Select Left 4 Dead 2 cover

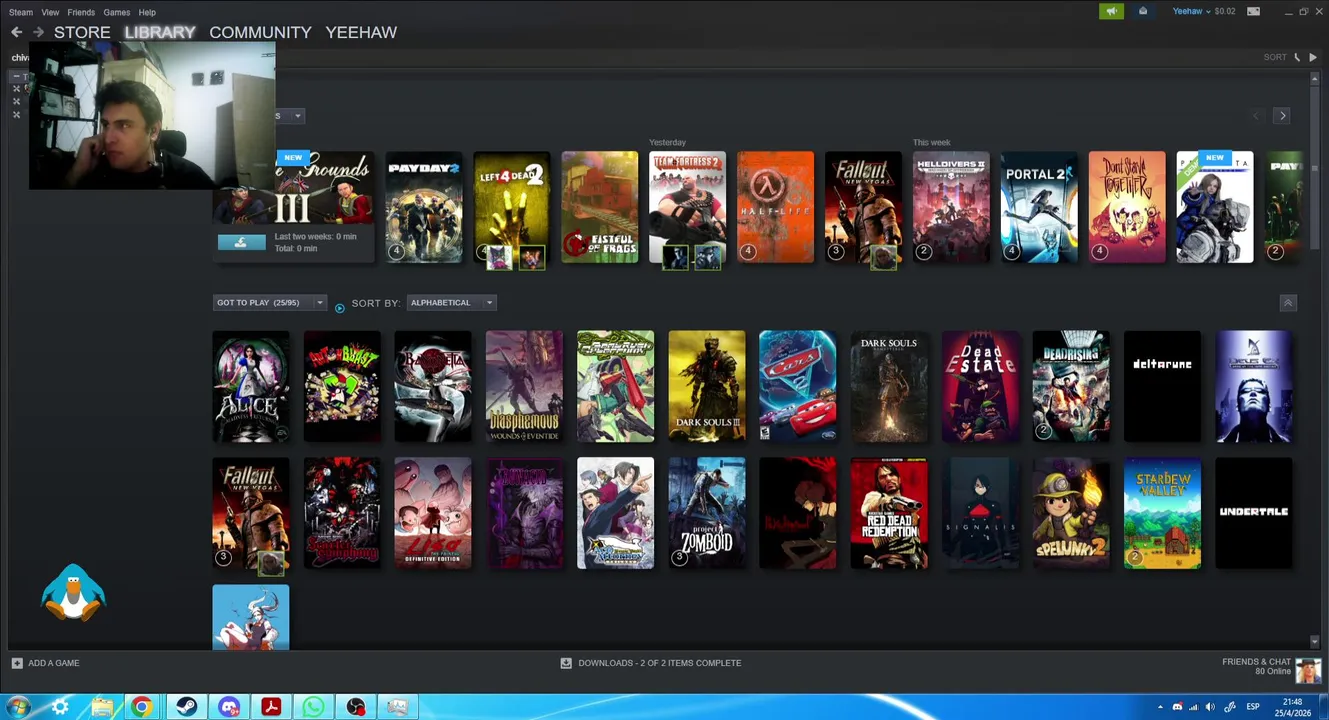(512, 207)
